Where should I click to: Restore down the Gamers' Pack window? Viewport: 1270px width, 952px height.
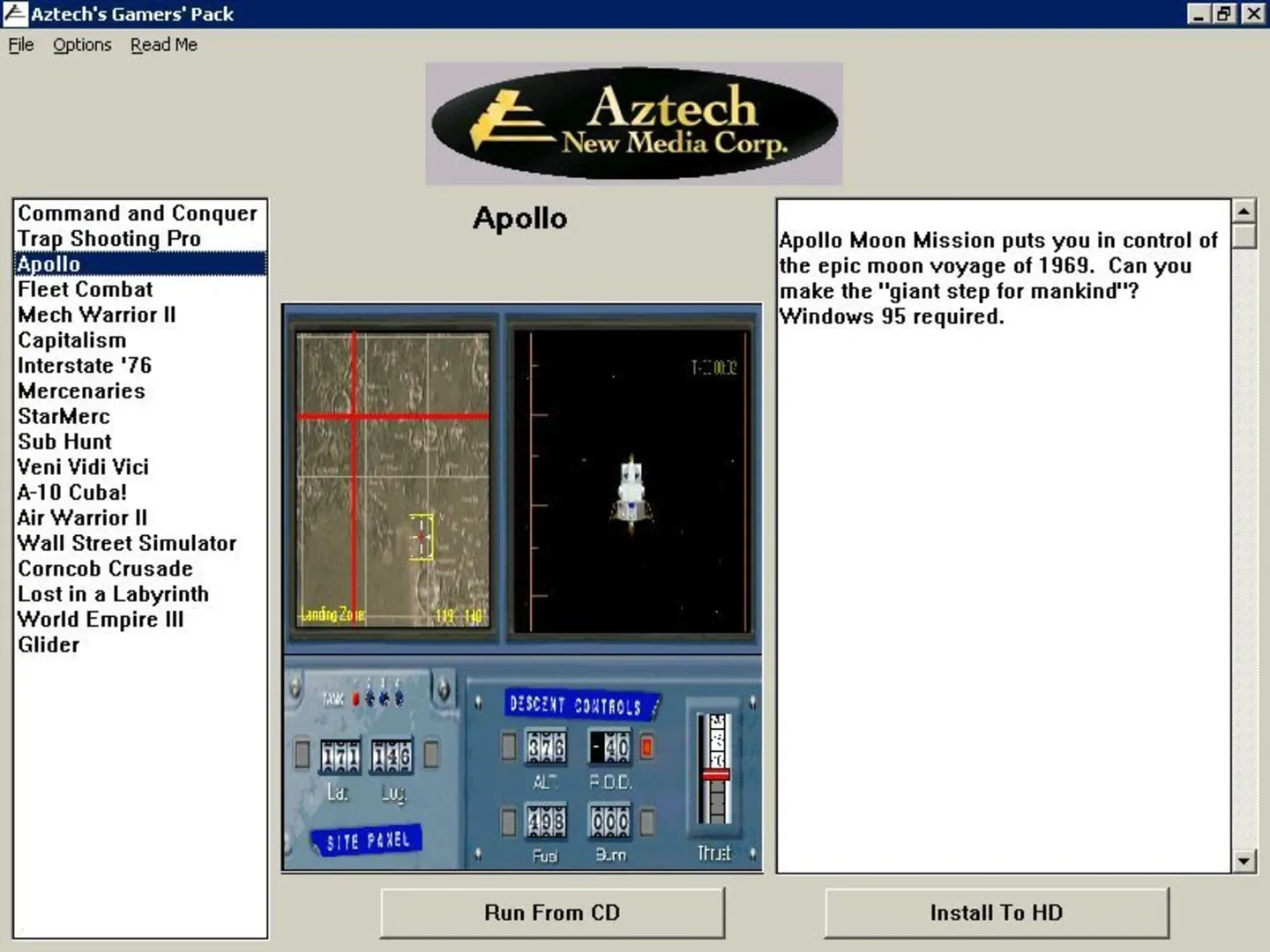pos(1224,13)
